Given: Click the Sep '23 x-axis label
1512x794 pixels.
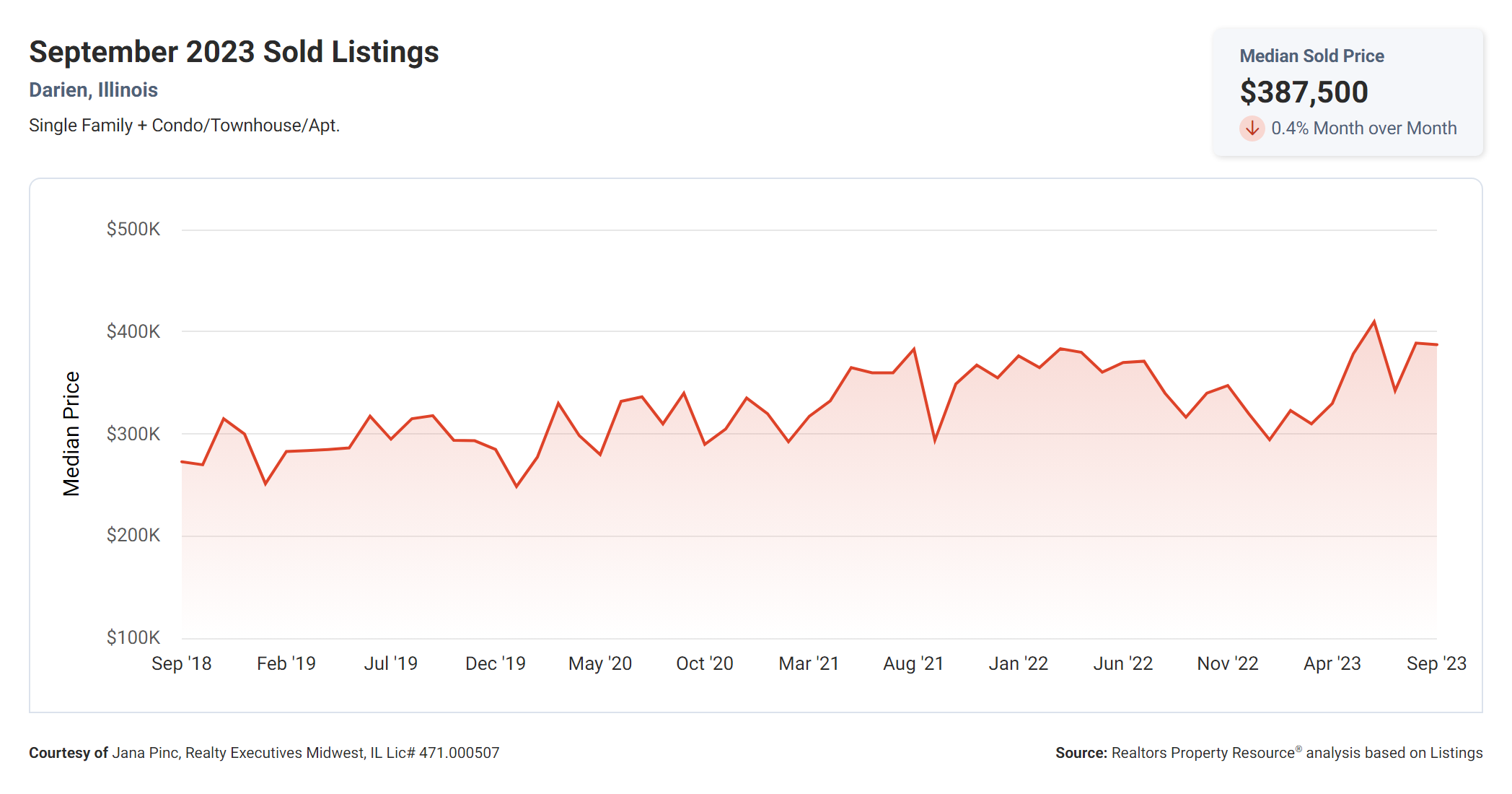Looking at the screenshot, I should pyautogui.click(x=1436, y=664).
